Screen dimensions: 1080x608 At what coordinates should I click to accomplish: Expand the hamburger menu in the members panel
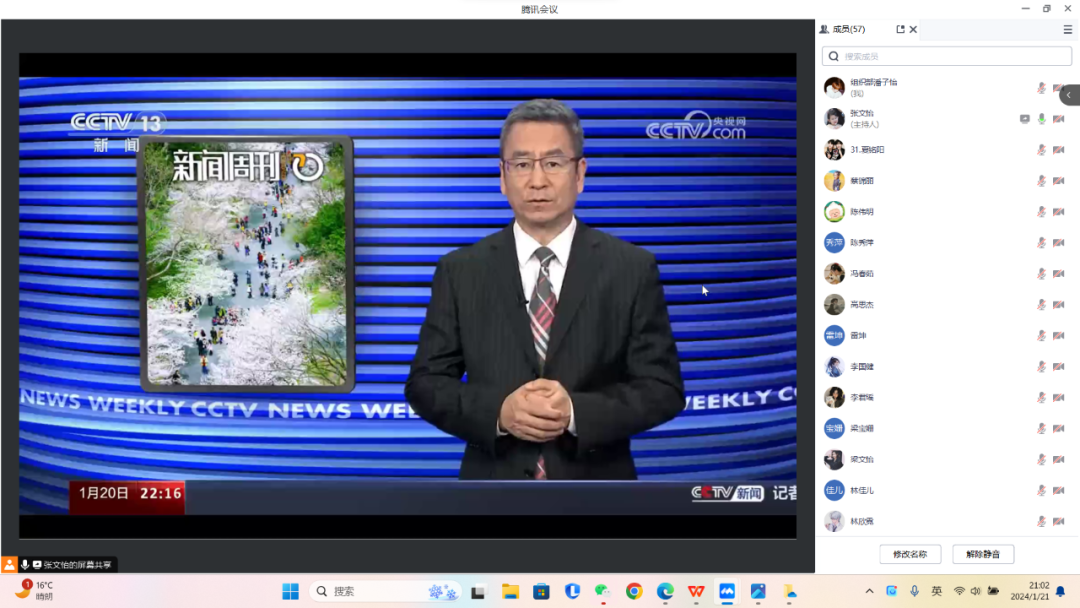point(1068,29)
